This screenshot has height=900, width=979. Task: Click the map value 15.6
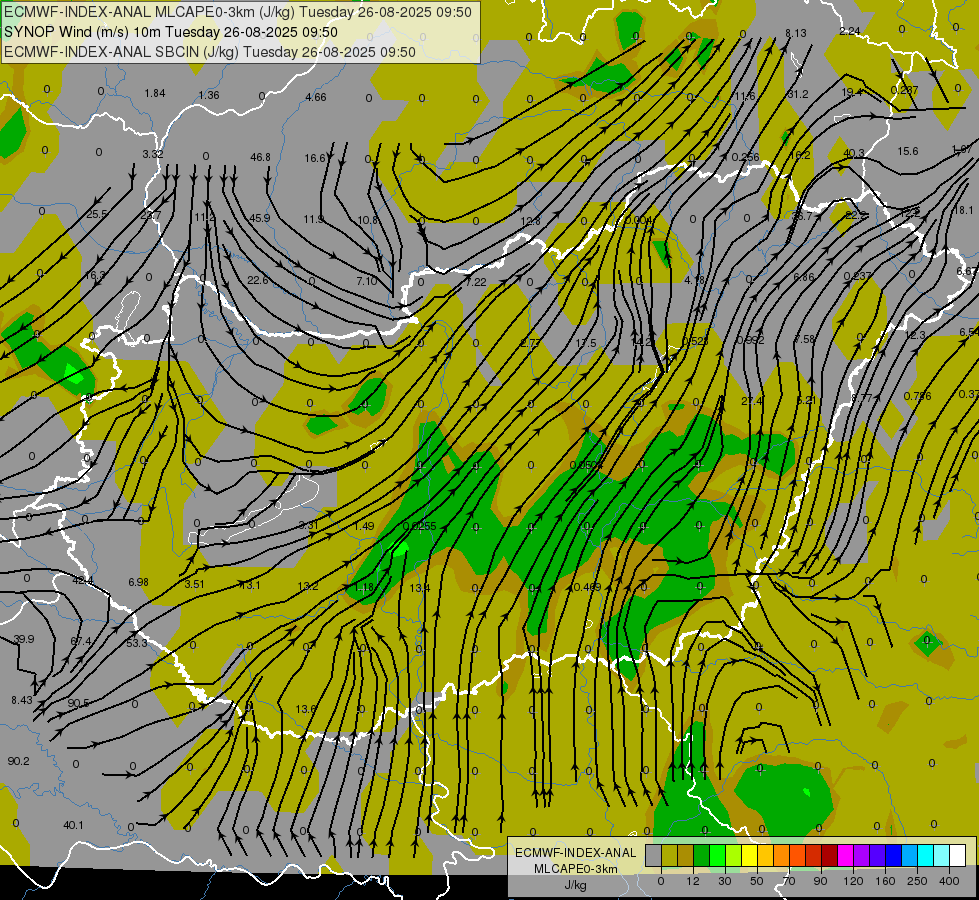click(908, 152)
